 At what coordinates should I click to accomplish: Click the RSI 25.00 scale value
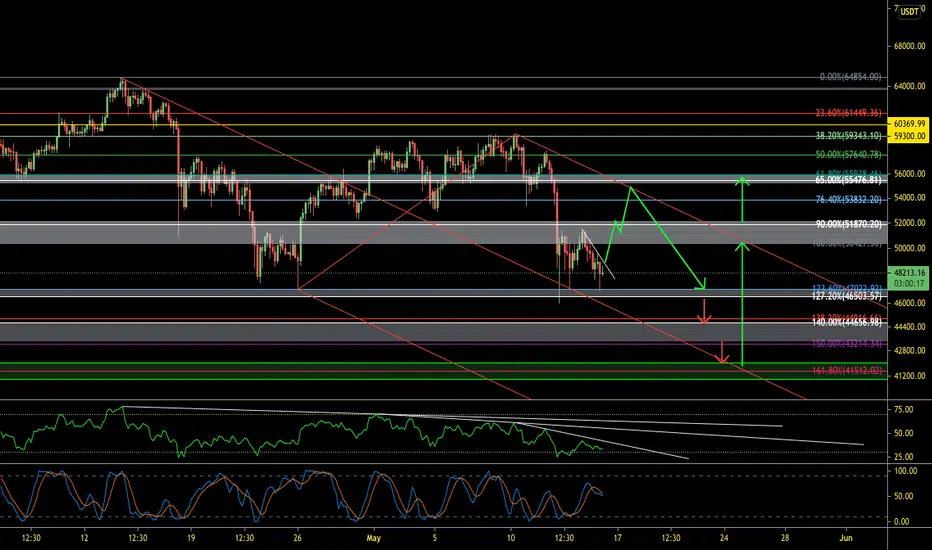(x=903, y=457)
